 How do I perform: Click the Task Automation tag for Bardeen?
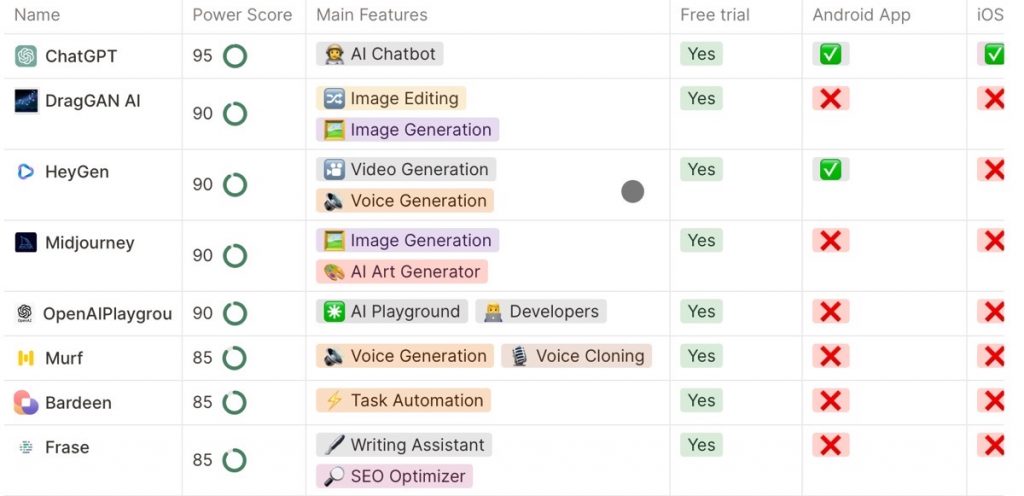tap(404, 401)
